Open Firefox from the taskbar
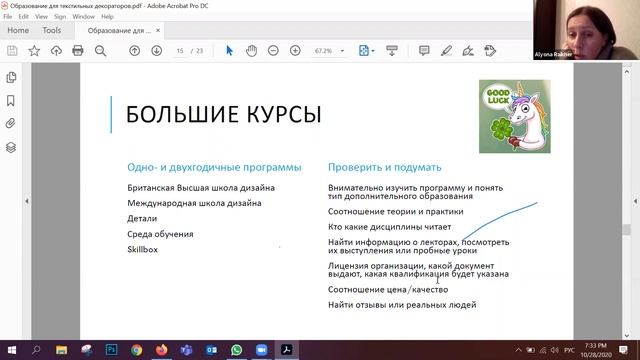The width and height of the screenshot is (640, 360). click(x=162, y=350)
